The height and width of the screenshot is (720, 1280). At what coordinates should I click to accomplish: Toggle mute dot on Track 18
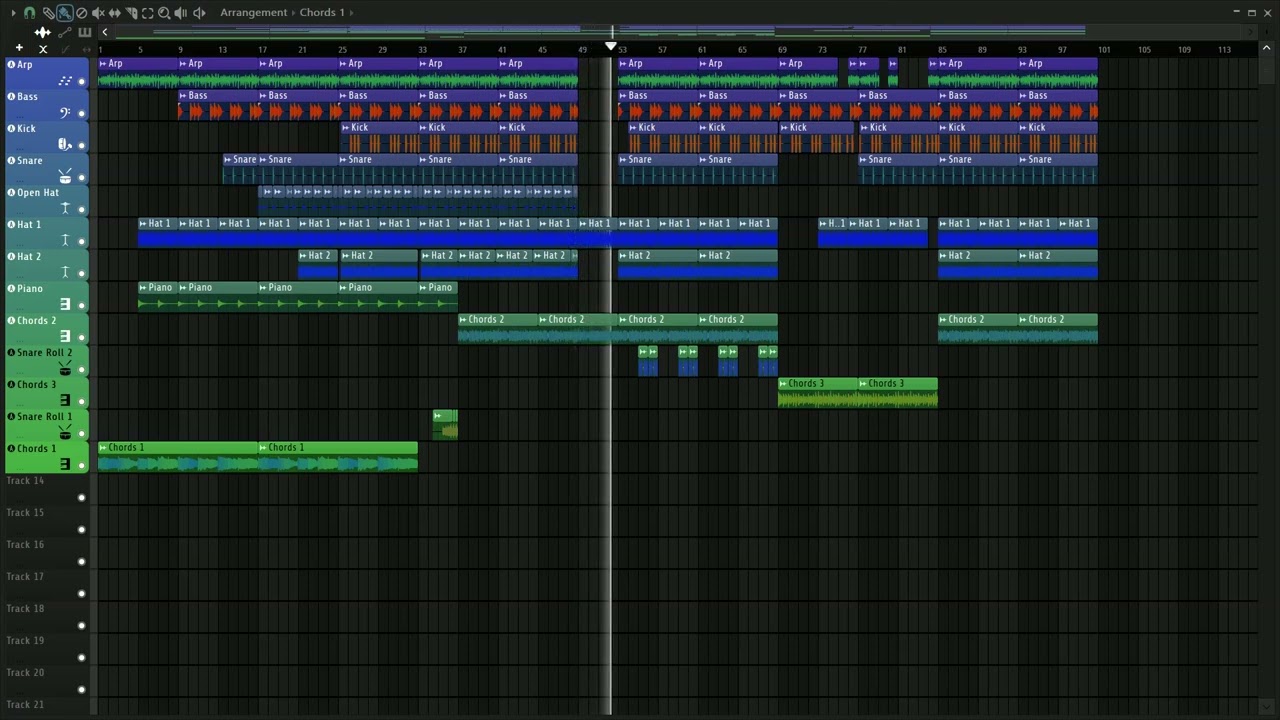tap(82, 626)
